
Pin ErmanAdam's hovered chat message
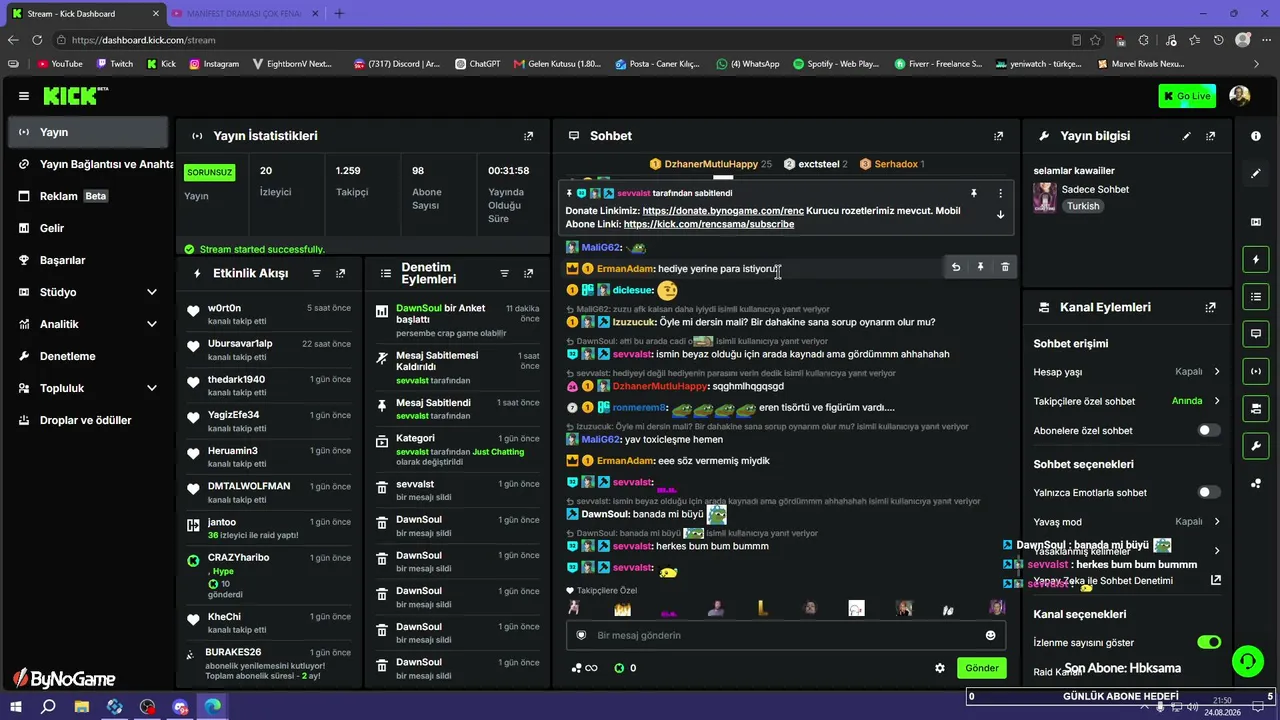(x=980, y=267)
